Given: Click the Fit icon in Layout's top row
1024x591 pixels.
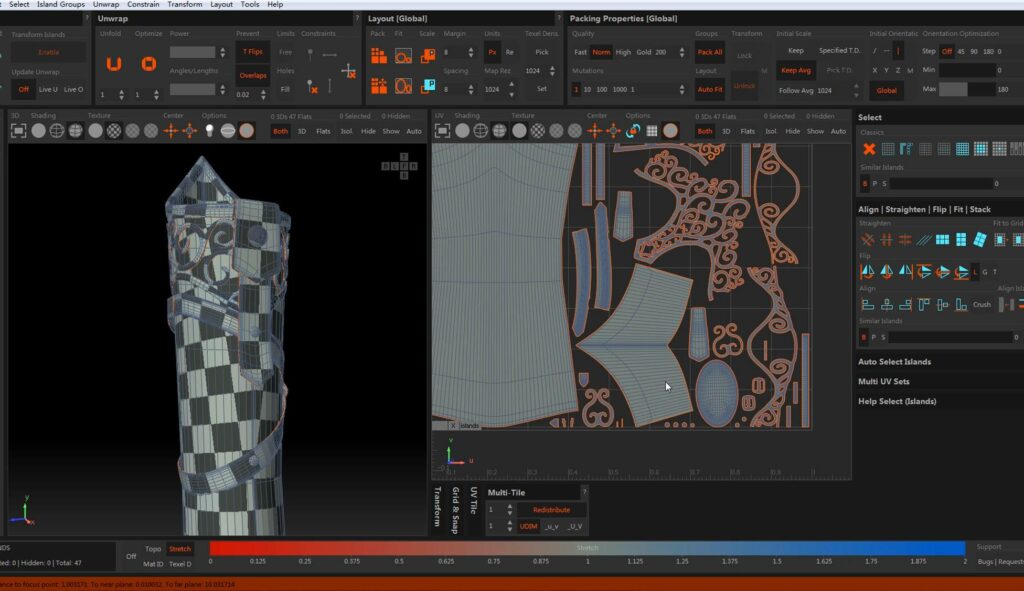Looking at the screenshot, I should point(403,56).
